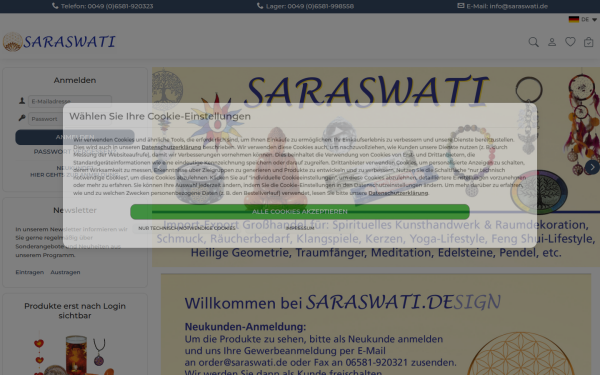Advance the banner with next arrow
Screen dimensions: 600x375
tap(592, 166)
